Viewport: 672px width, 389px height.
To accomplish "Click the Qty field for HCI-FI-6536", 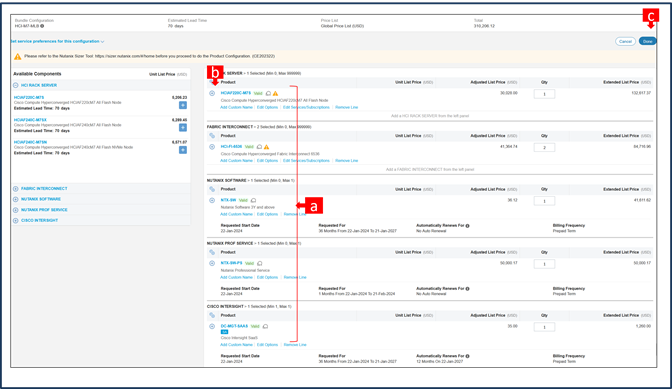I will 544,147.
